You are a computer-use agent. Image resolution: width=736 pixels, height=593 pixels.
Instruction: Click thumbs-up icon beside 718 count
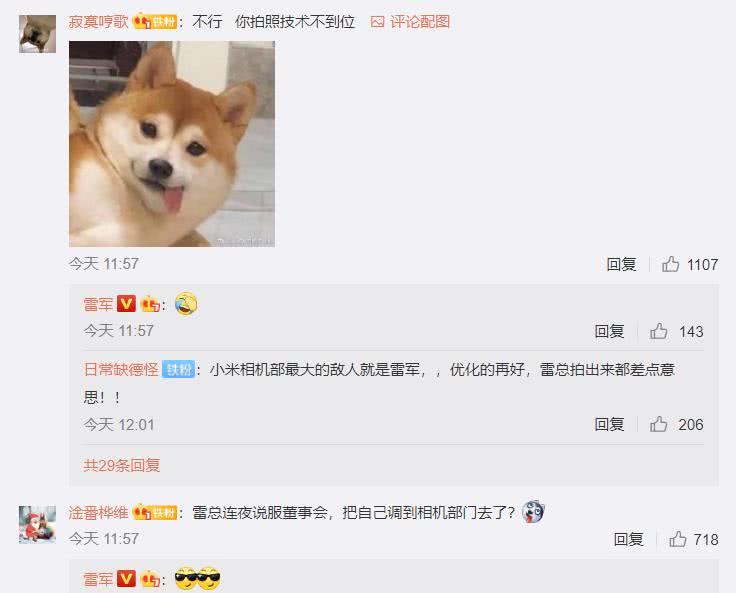678,539
